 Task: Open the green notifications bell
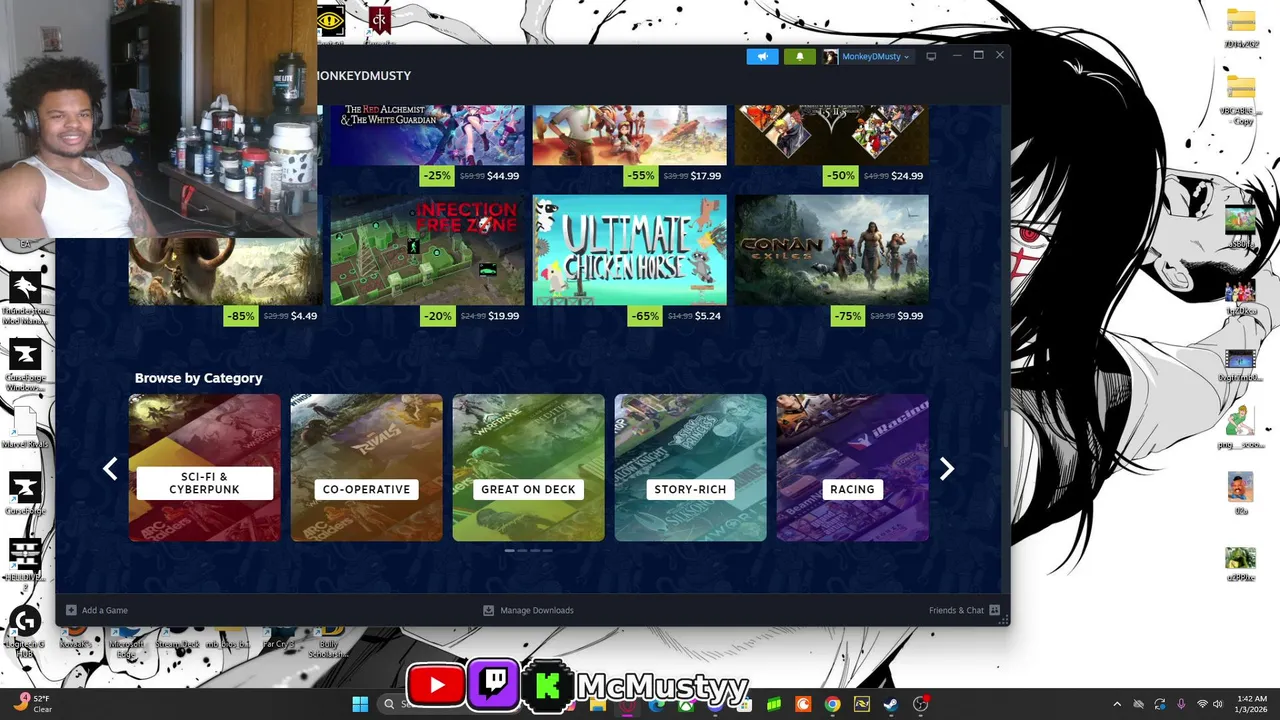pos(799,57)
